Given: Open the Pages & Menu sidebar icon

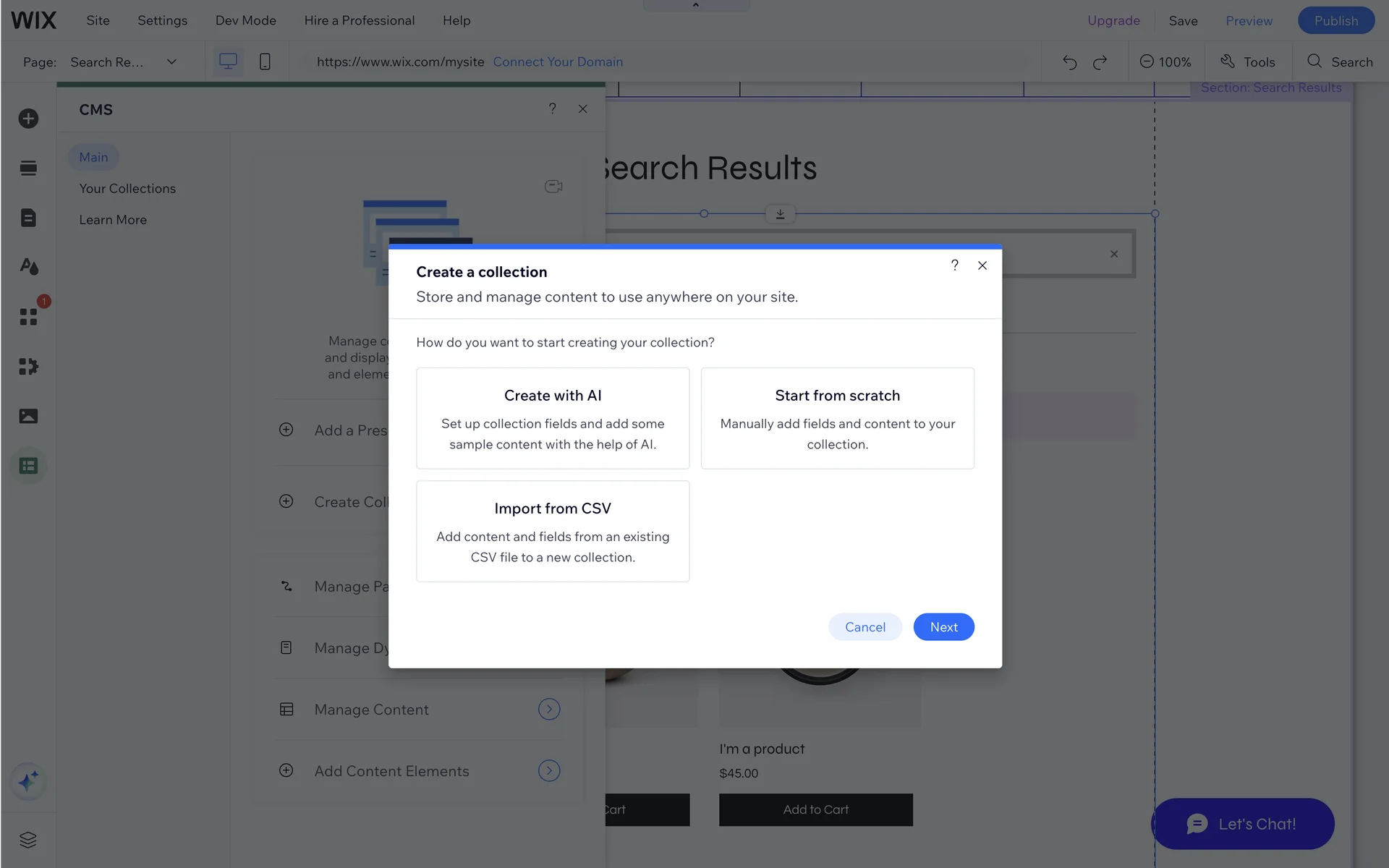Looking at the screenshot, I should click(x=28, y=218).
